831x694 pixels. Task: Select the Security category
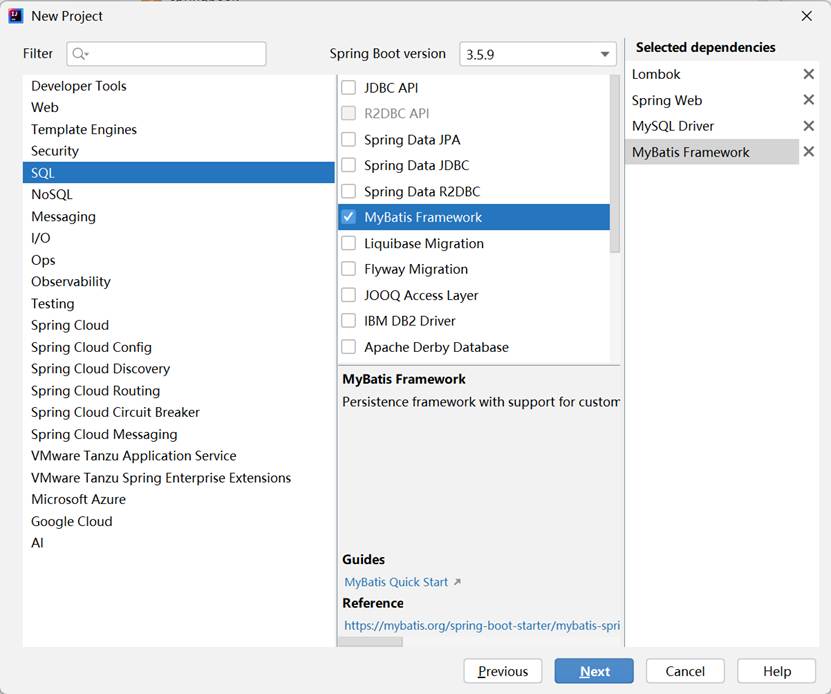click(x=179, y=151)
